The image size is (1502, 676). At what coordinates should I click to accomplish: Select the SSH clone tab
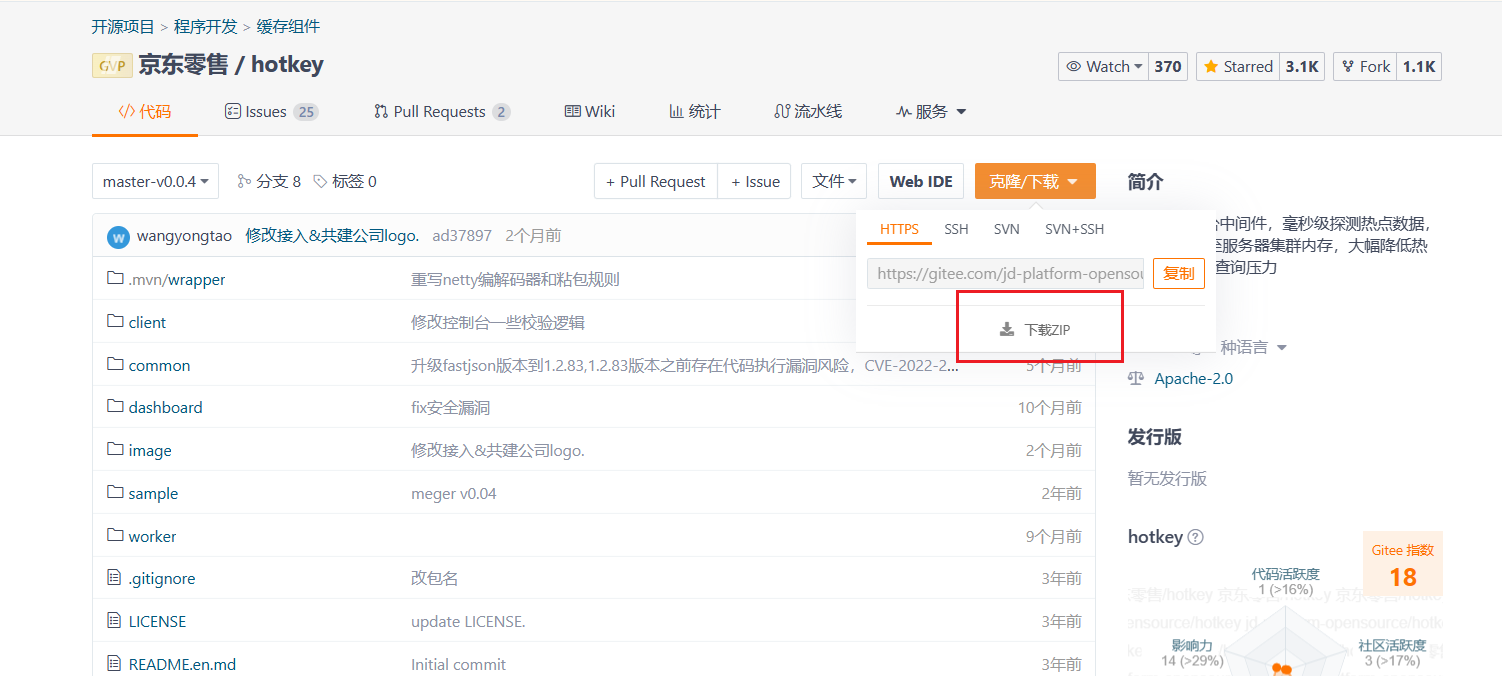[x=956, y=229]
